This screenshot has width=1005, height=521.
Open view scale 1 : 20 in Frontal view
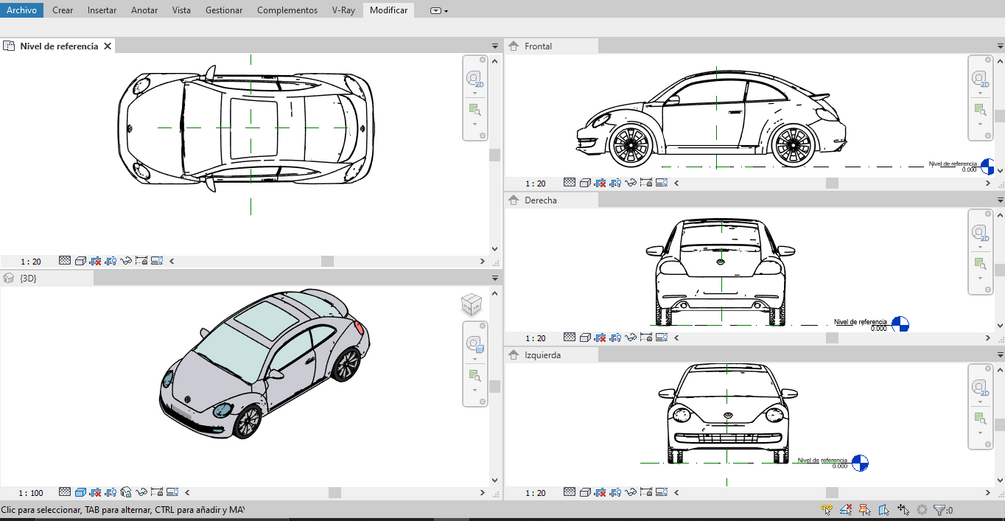click(535, 183)
